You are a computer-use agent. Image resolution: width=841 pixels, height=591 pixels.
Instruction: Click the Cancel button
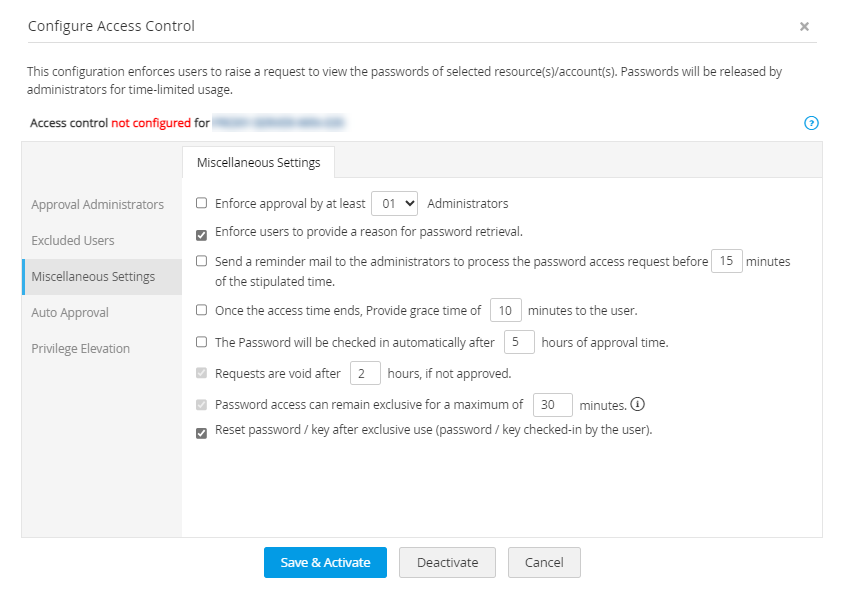pos(544,562)
